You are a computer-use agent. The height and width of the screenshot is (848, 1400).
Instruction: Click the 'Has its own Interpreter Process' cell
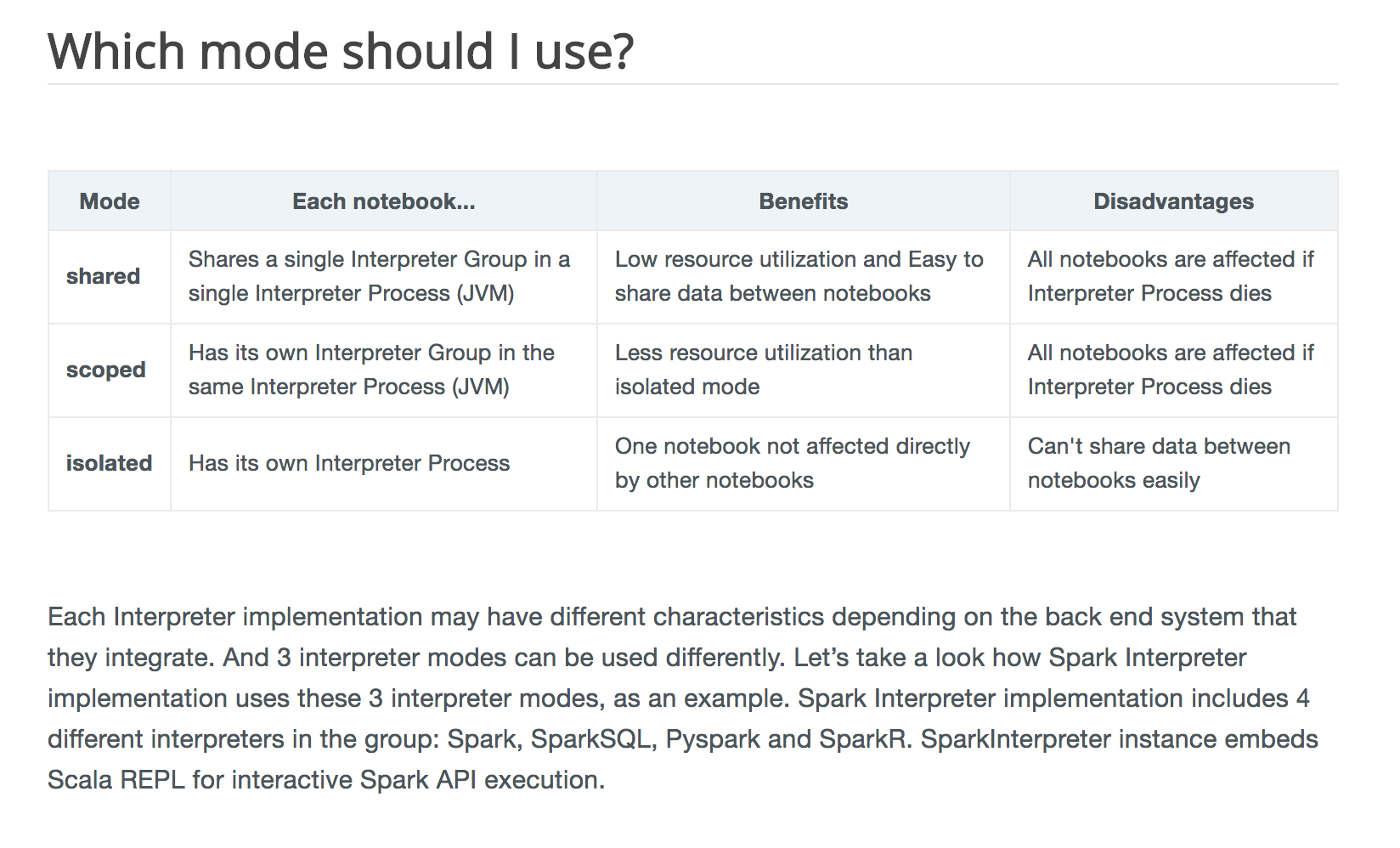(x=384, y=464)
